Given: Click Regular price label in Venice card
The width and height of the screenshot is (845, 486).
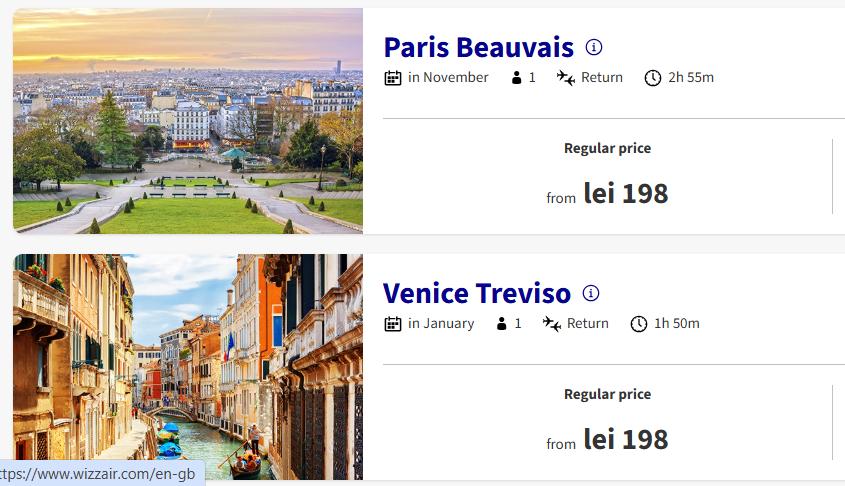Looking at the screenshot, I should click(x=607, y=394).
